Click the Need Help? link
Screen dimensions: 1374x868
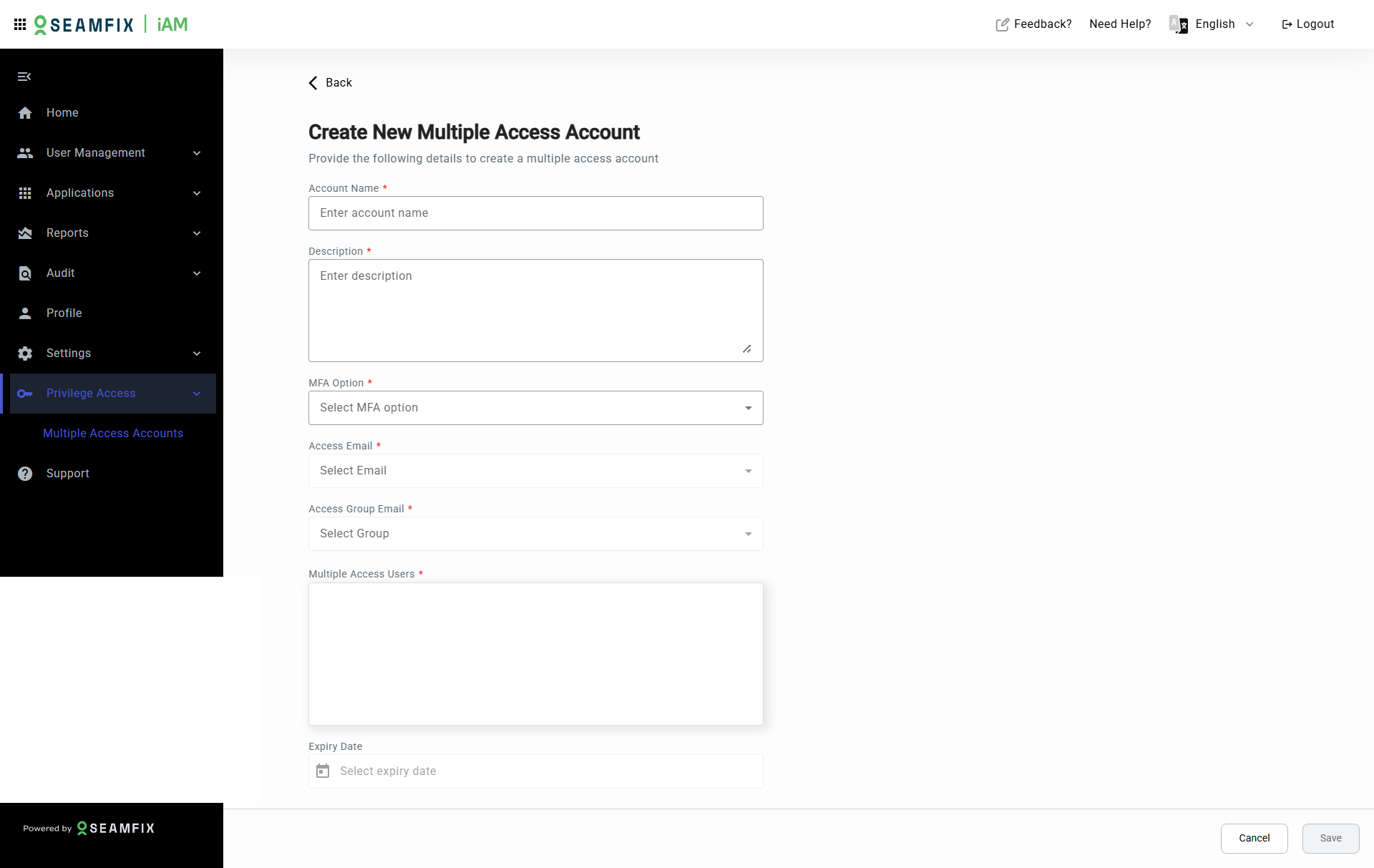[x=1120, y=24]
